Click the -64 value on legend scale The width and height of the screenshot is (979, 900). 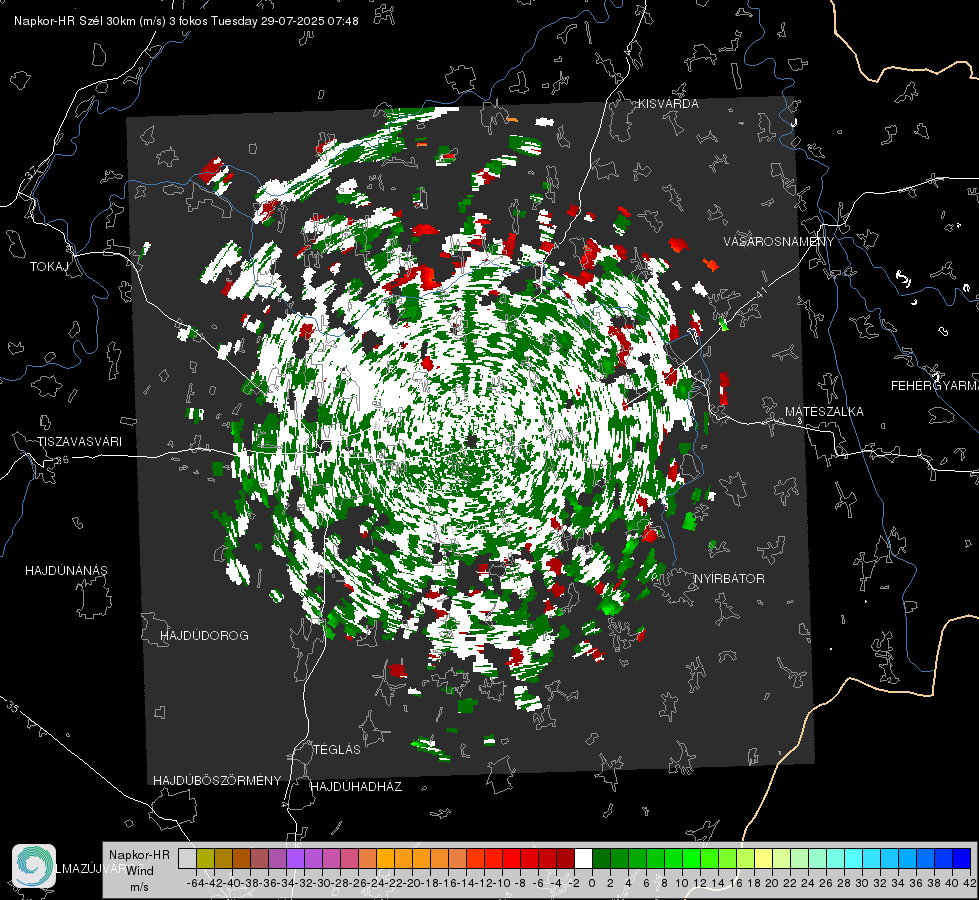[x=196, y=883]
